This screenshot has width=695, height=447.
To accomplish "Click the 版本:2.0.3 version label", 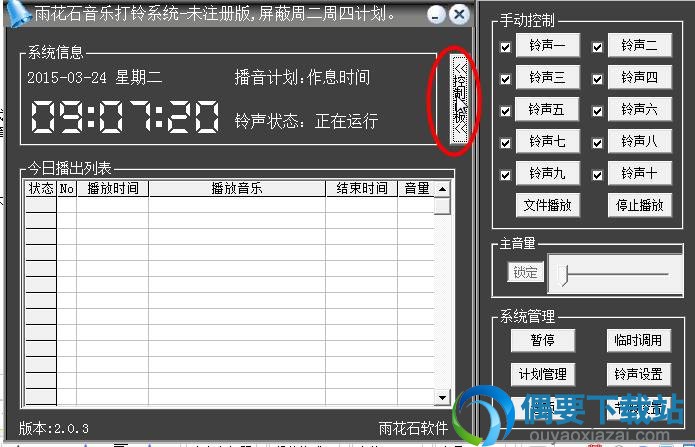I will click(x=54, y=428).
